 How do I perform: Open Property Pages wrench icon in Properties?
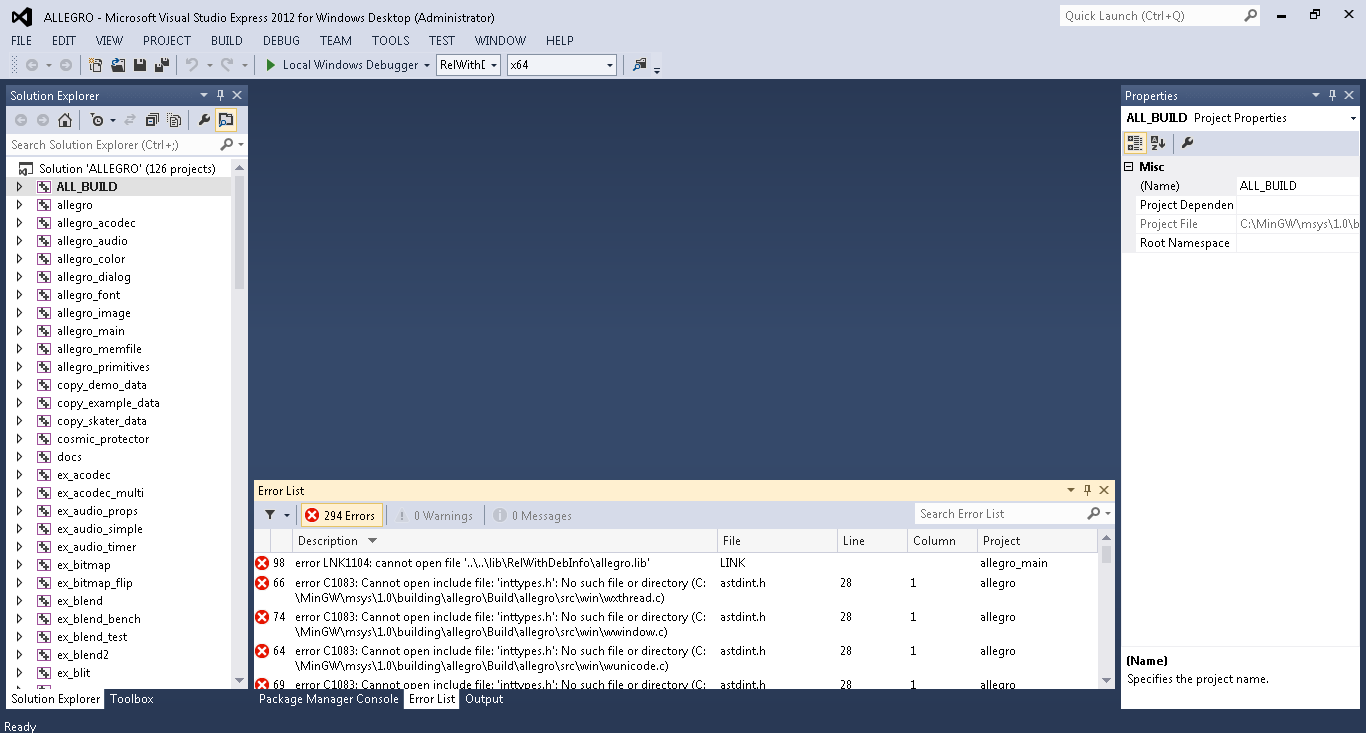1188,143
